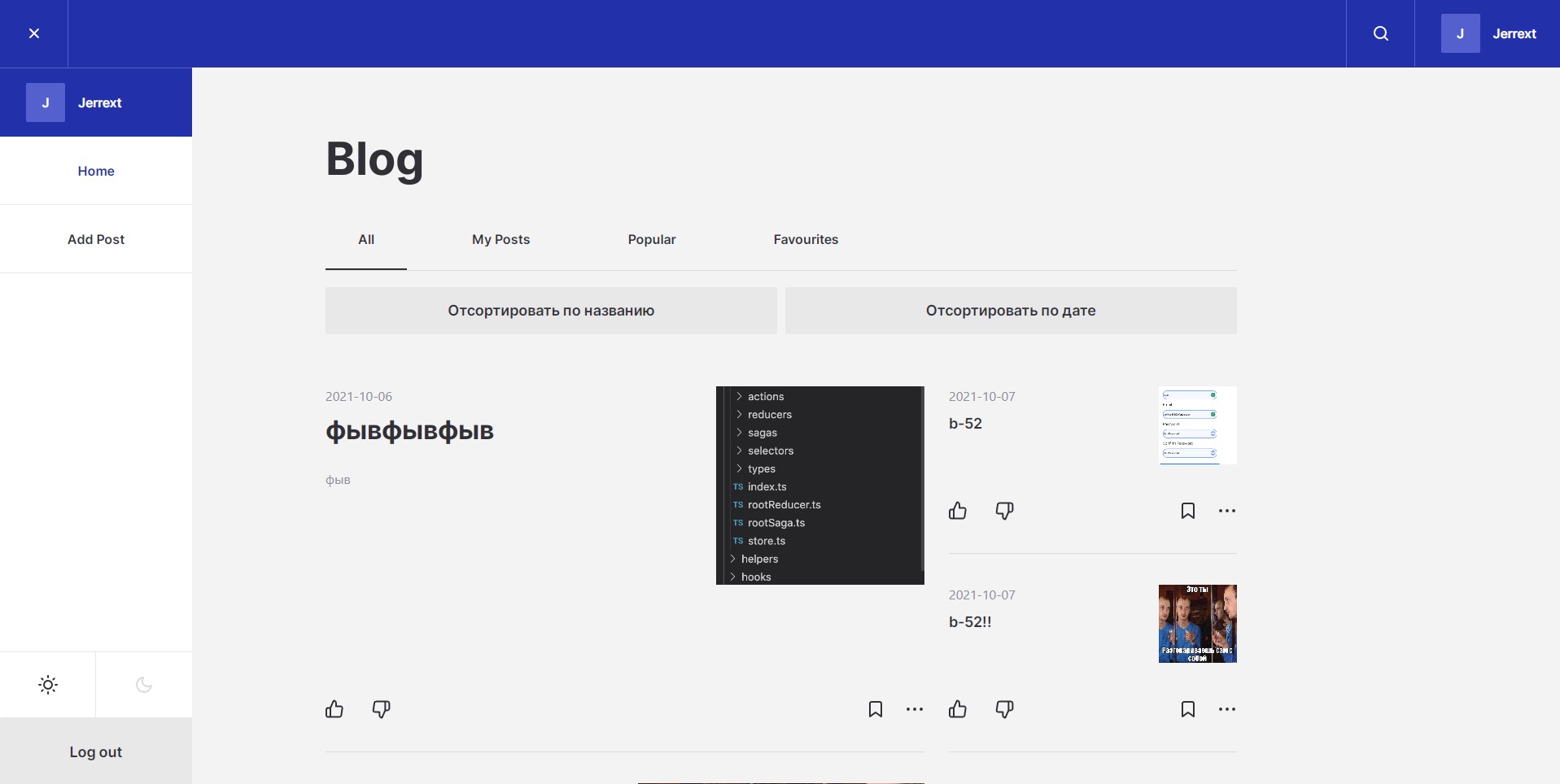Dislike the b-52!! post

point(1004,709)
